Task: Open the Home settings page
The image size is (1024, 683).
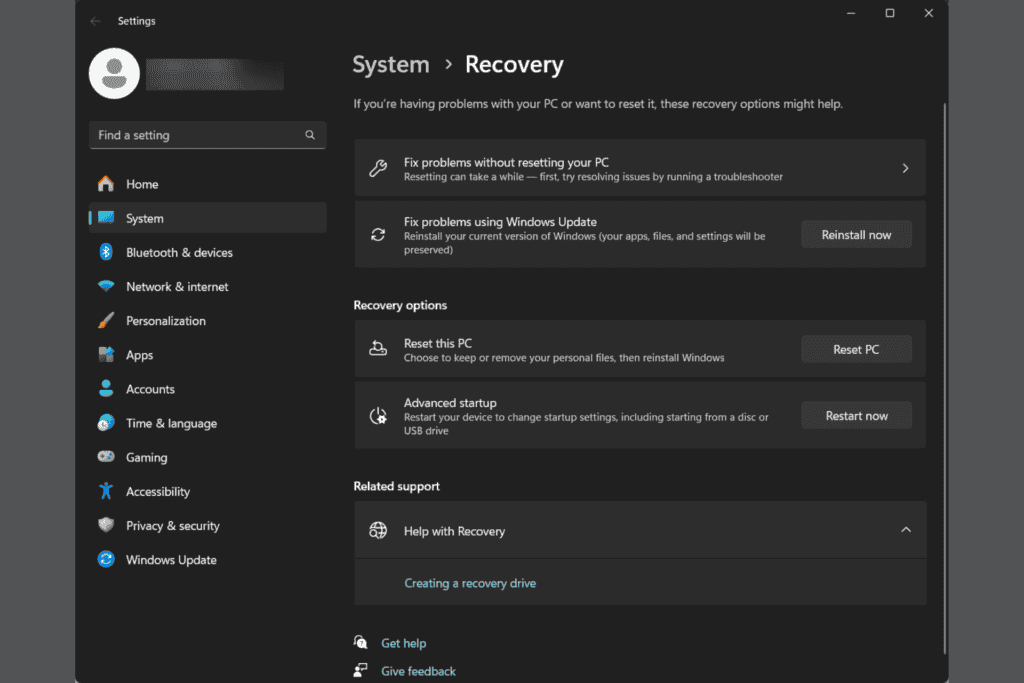Action: tap(208, 184)
